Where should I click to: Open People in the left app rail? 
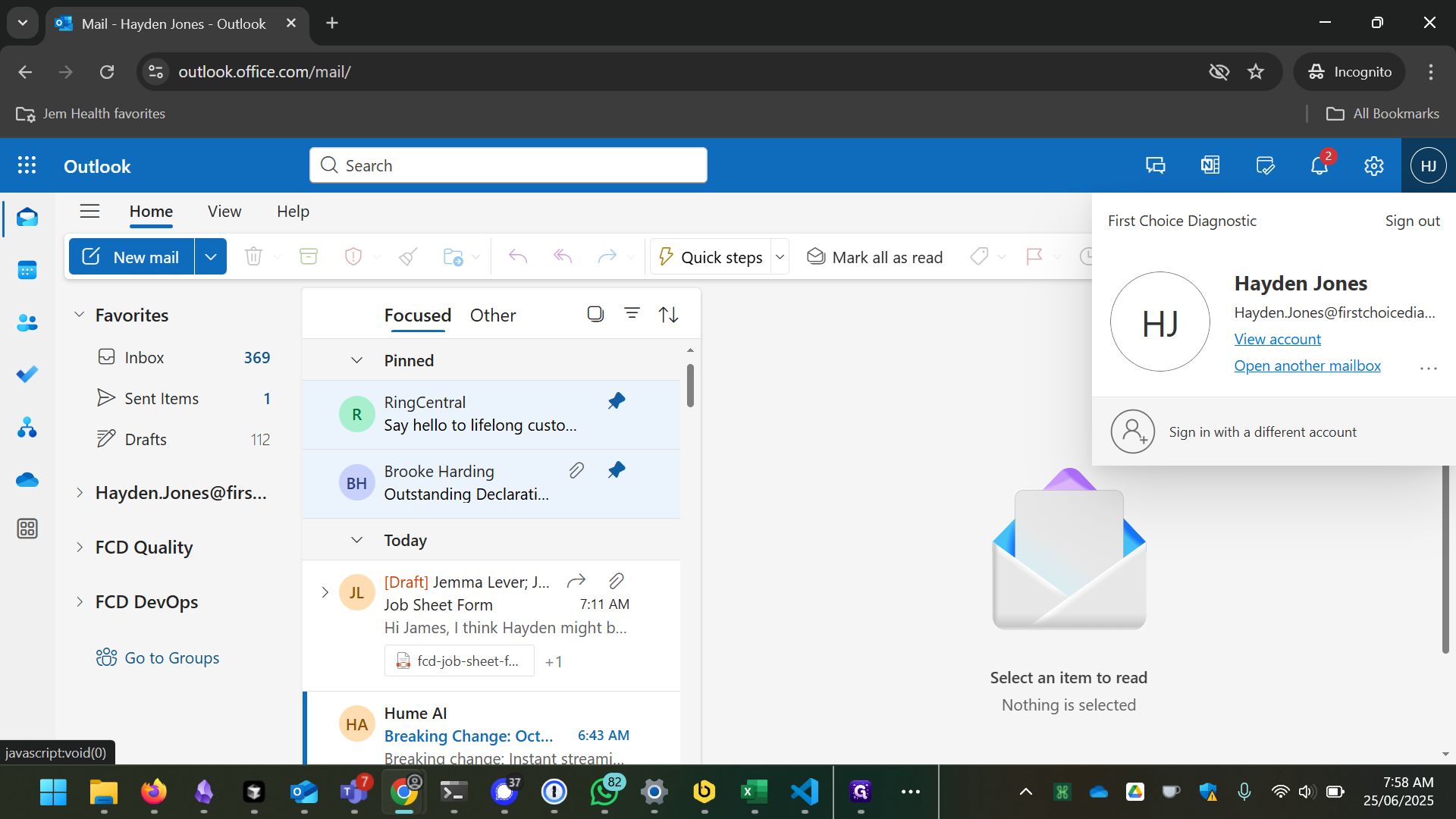[x=27, y=322]
